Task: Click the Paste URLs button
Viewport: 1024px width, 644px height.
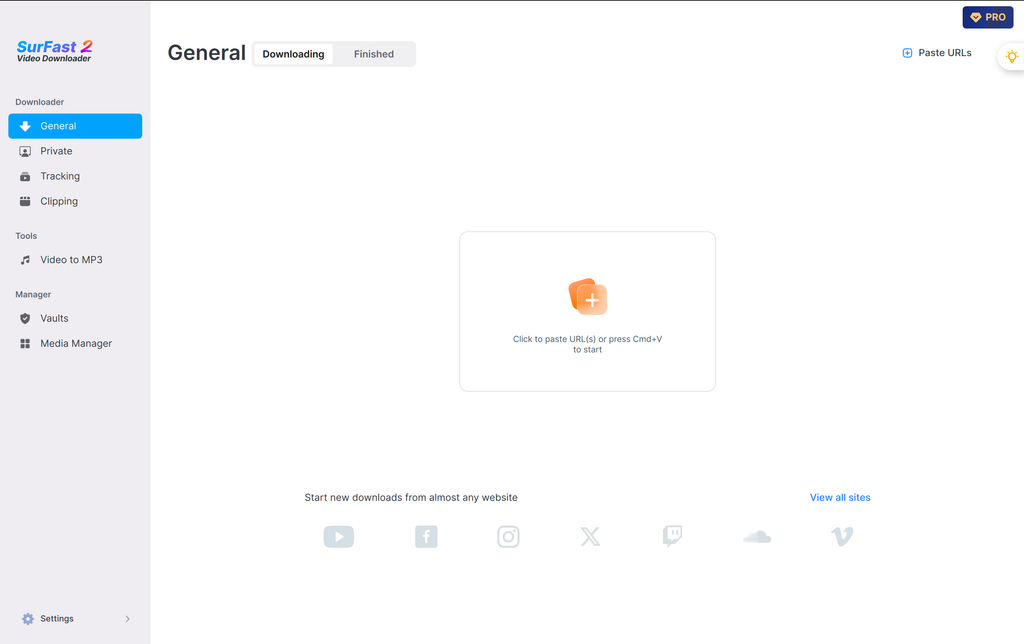Action: (936, 53)
